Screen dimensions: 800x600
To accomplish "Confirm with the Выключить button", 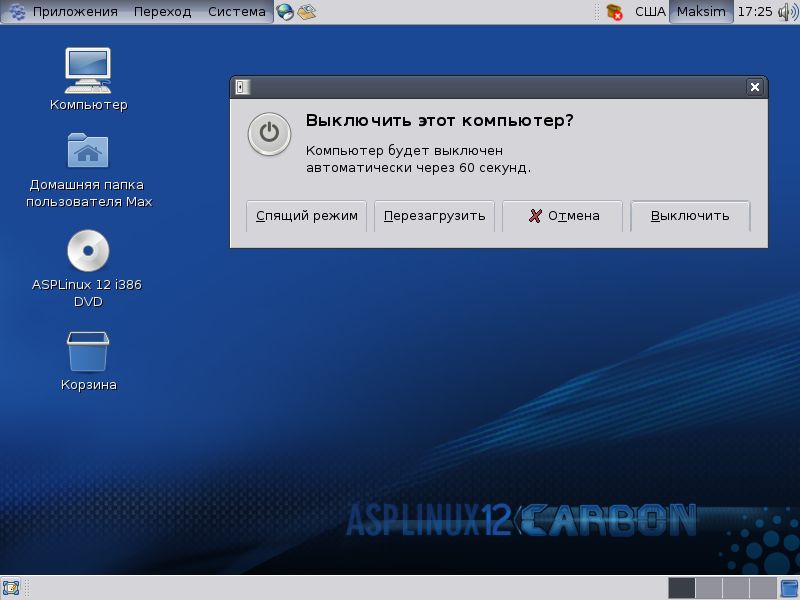I will [690, 216].
